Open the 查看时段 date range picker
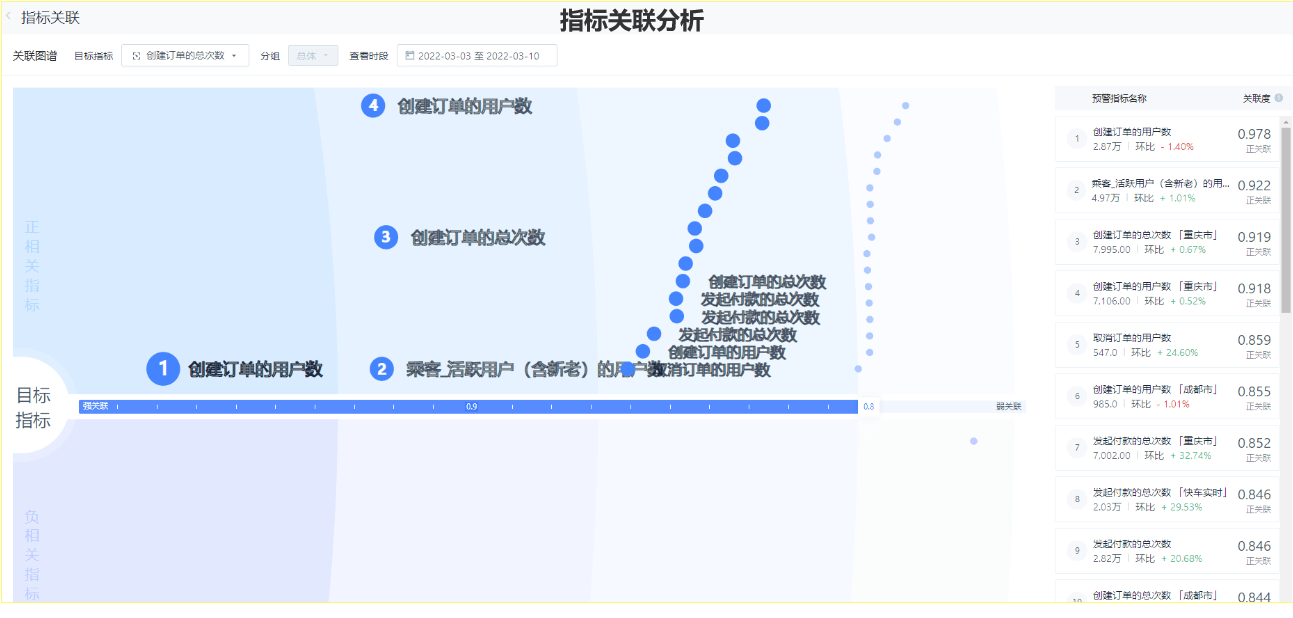This screenshot has width=1293, height=618. [x=477, y=56]
